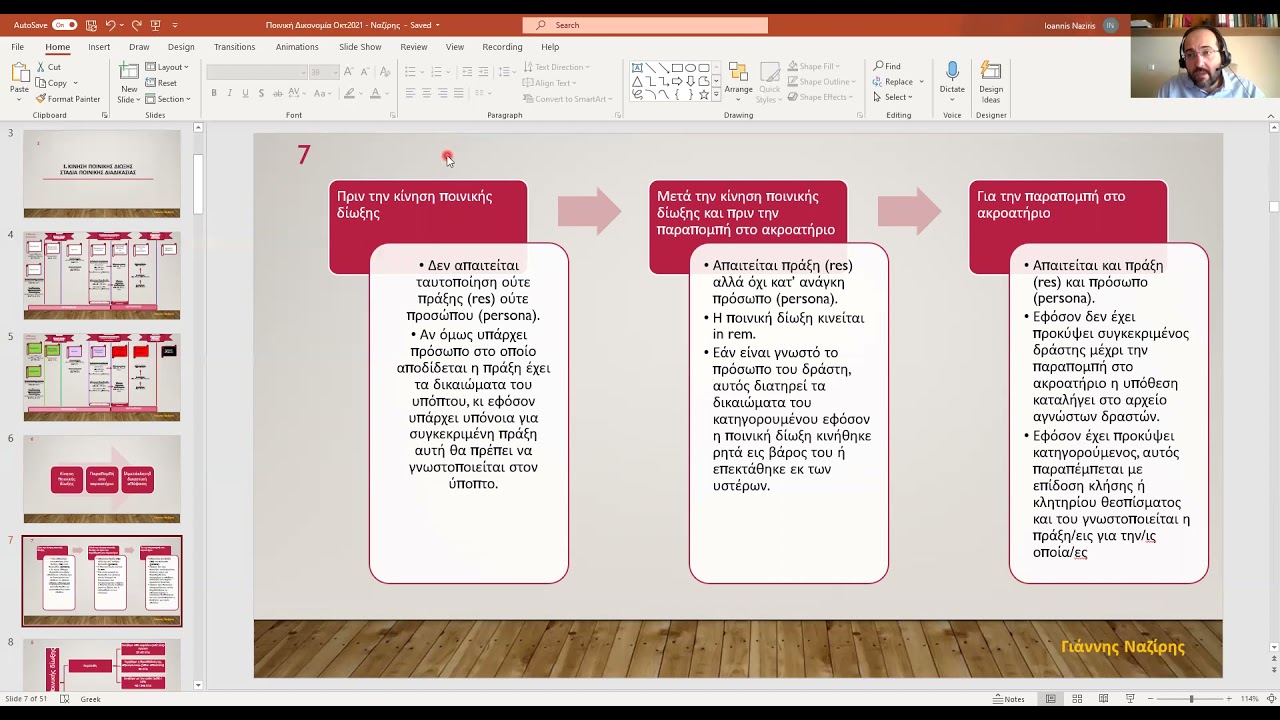Viewport: 1280px width, 720px height.
Task: Open text highlight color arrow
Action: [361, 93]
